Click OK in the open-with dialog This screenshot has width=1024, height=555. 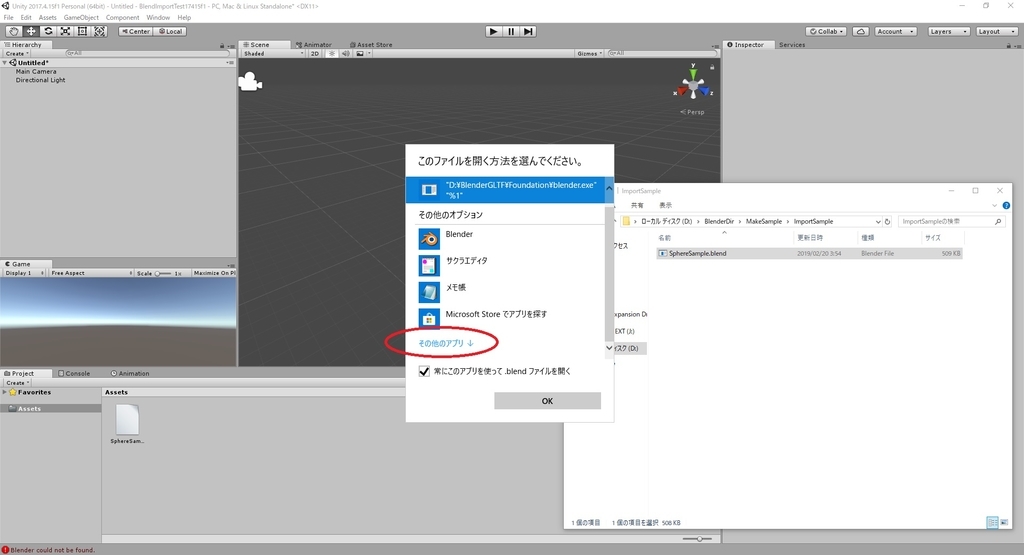coord(547,401)
